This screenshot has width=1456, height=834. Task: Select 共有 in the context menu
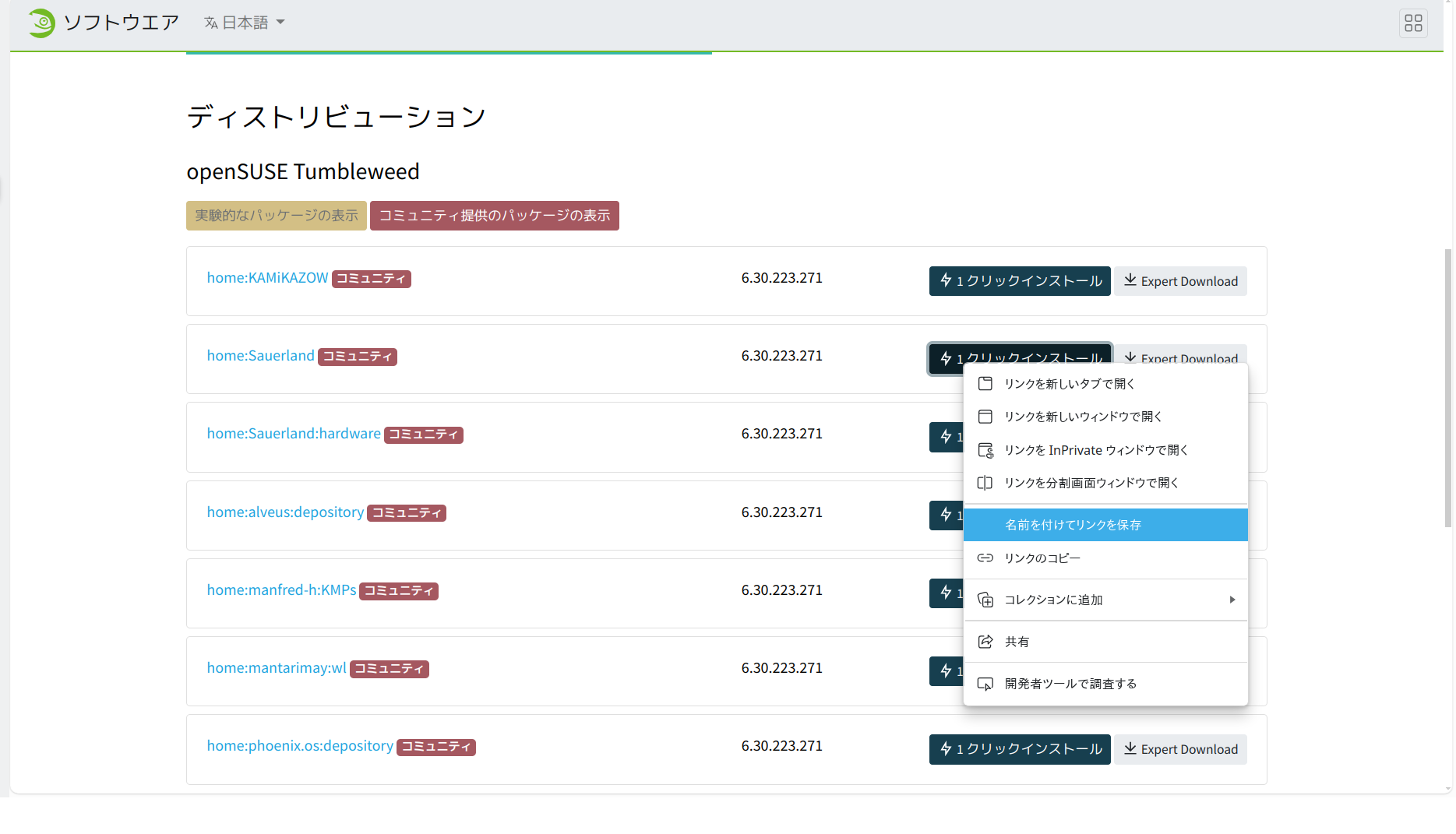pyautogui.click(x=1105, y=642)
